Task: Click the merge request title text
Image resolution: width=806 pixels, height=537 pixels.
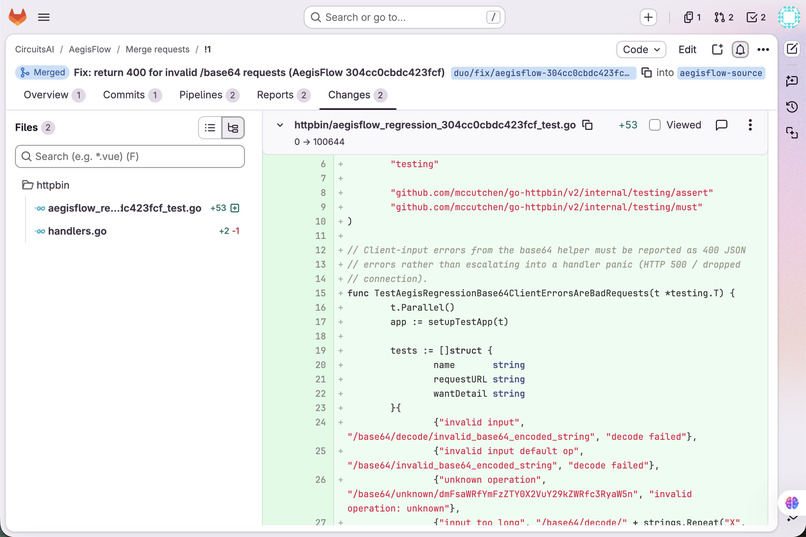Action: click(x=259, y=72)
